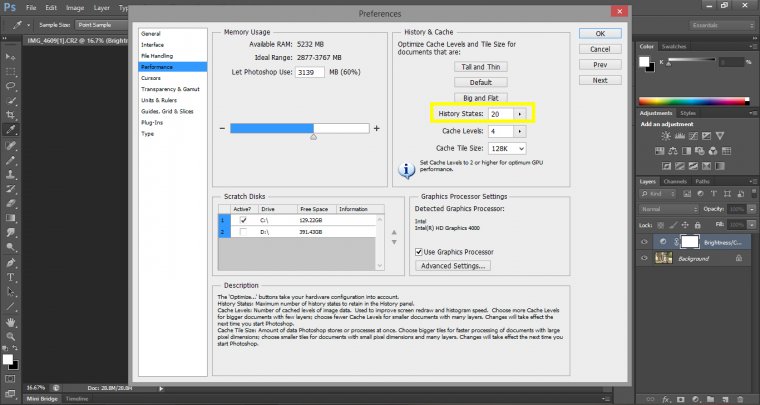Select the Brush tool

click(11, 160)
